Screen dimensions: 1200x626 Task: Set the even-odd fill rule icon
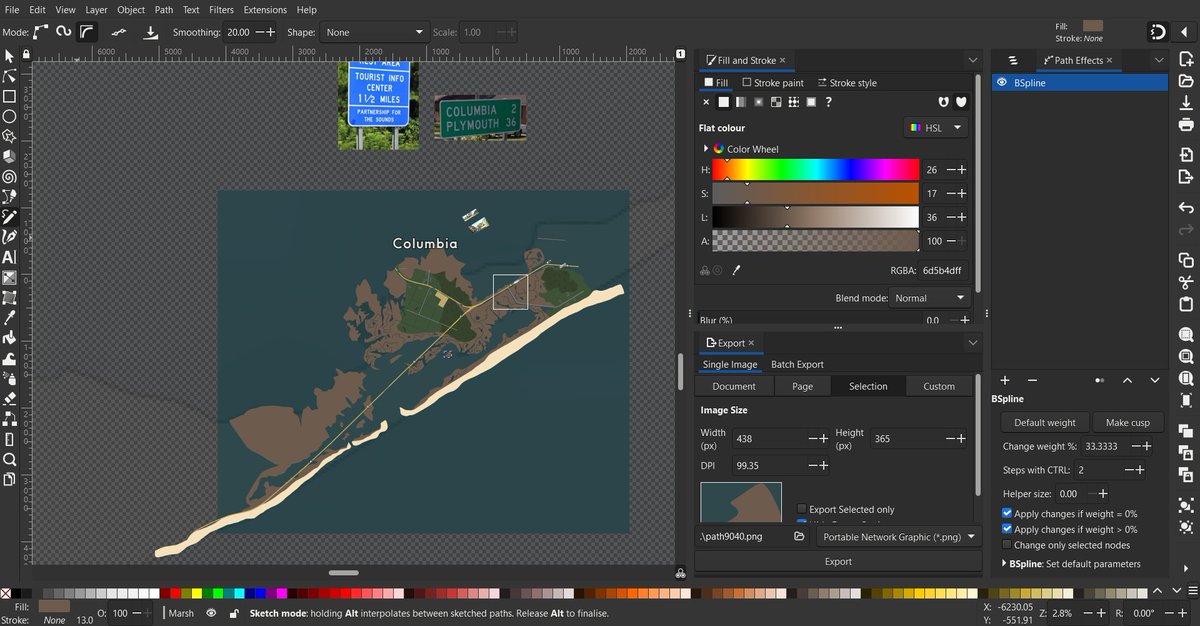pyautogui.click(x=943, y=102)
